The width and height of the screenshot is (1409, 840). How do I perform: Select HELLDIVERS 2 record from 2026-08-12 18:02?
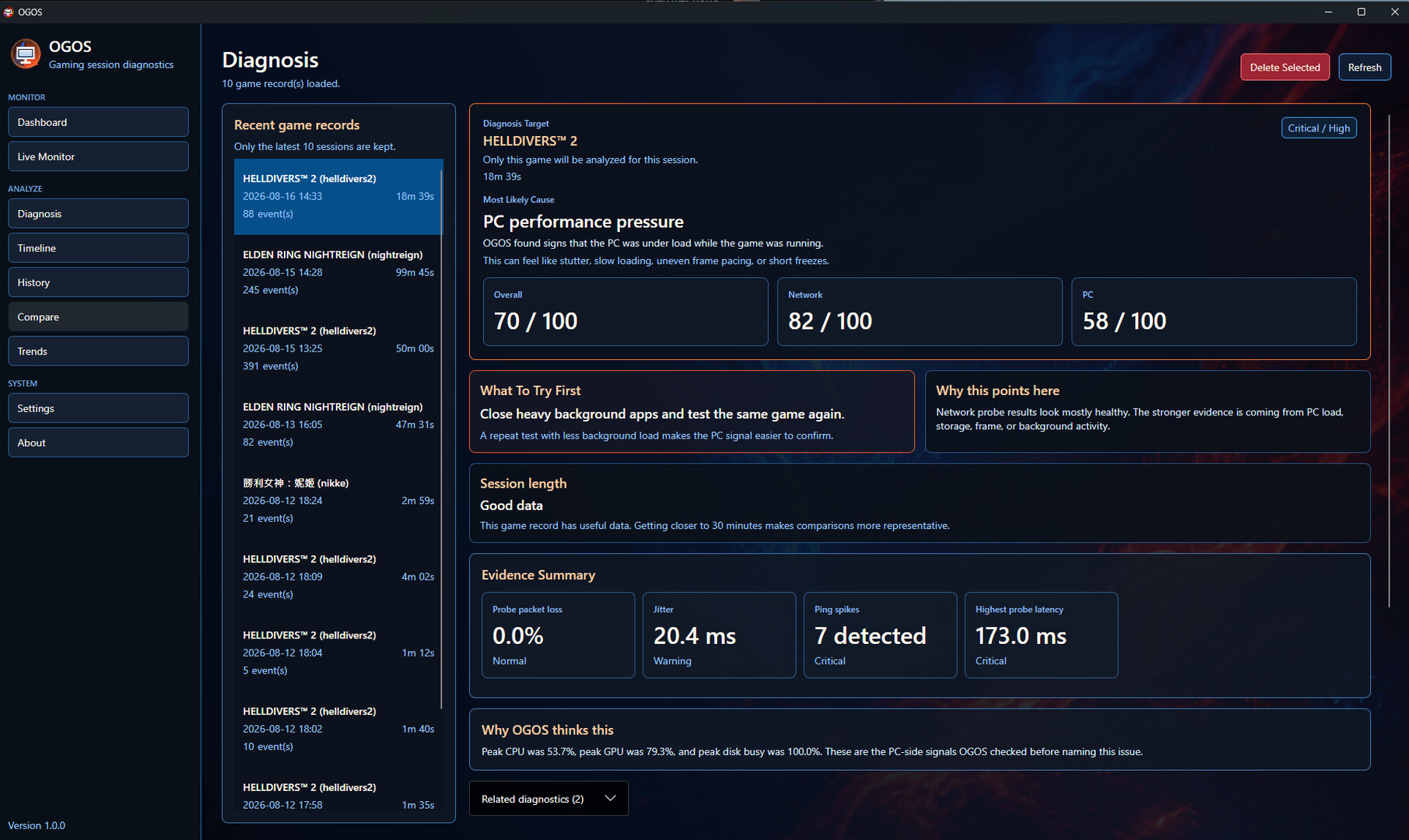pos(338,729)
